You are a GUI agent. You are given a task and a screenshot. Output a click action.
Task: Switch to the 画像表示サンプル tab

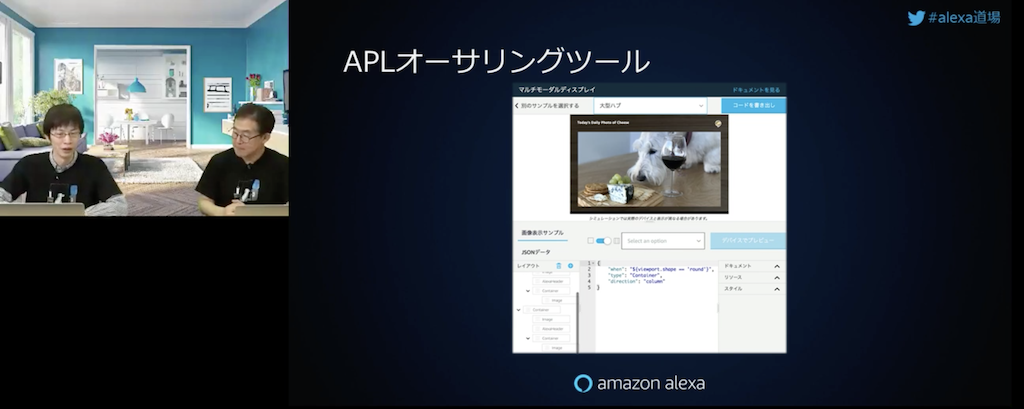coord(542,233)
